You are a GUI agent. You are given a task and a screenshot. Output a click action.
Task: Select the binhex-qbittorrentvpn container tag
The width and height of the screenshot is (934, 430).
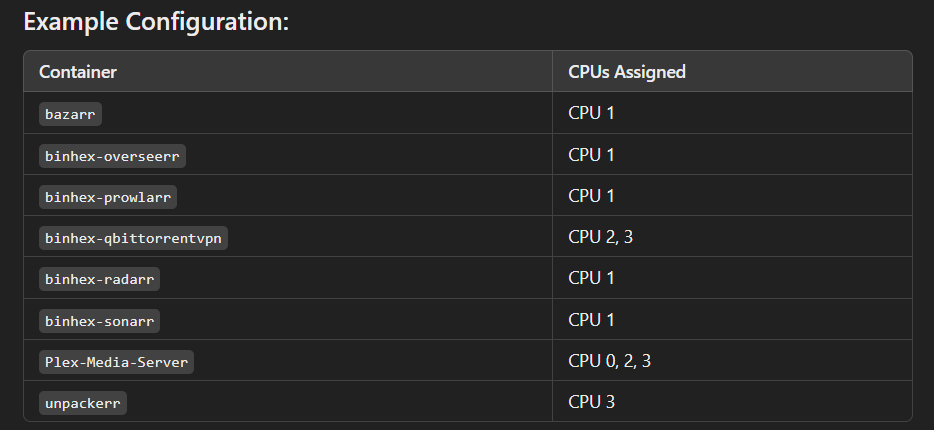click(133, 238)
